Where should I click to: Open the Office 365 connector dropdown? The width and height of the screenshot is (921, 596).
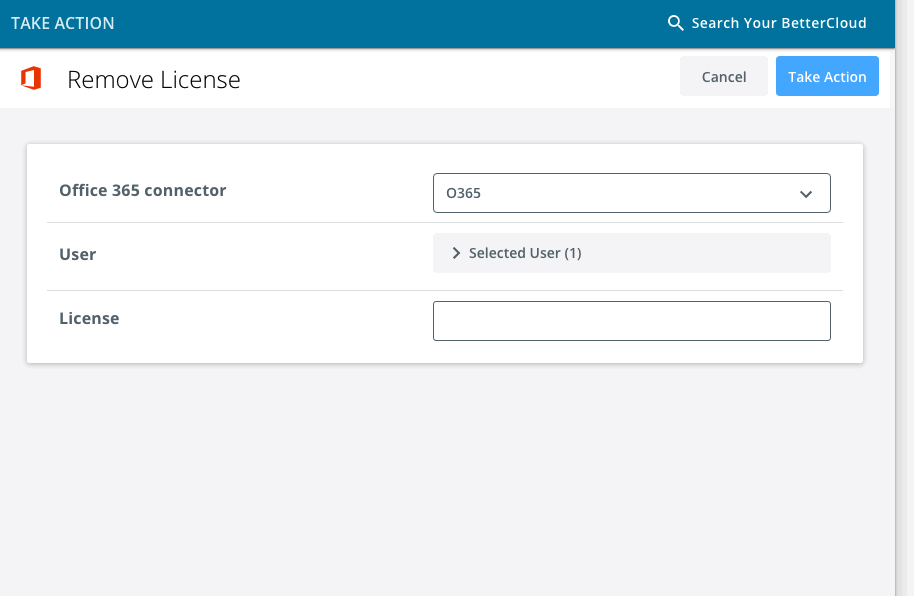[631, 193]
